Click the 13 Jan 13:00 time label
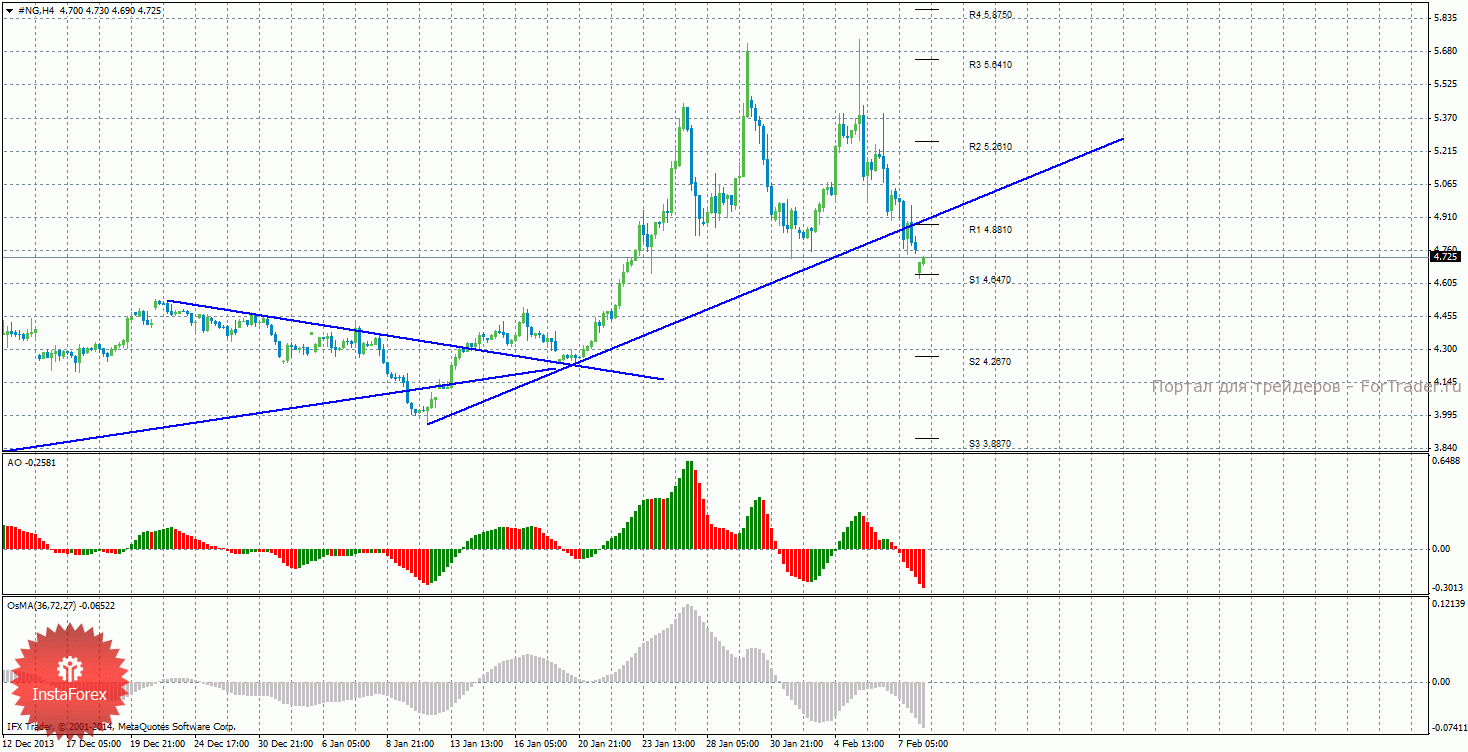 (x=476, y=744)
